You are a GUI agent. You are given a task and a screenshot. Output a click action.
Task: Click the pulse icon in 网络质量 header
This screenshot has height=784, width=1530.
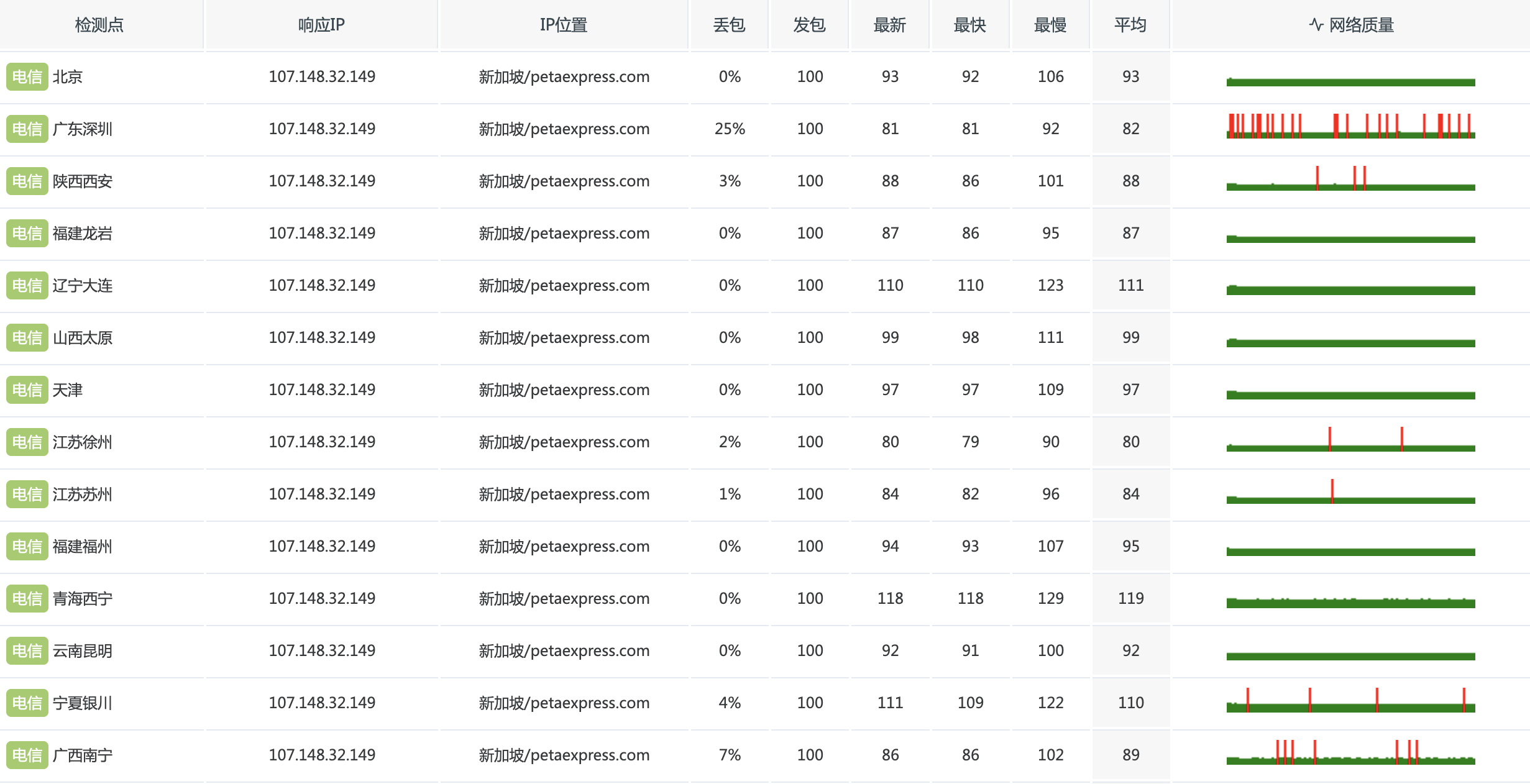point(1316,25)
